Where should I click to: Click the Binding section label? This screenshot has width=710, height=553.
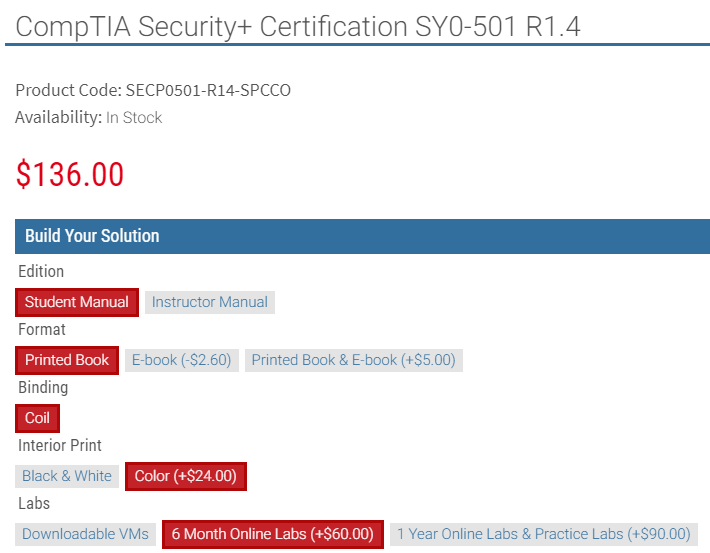pos(43,388)
